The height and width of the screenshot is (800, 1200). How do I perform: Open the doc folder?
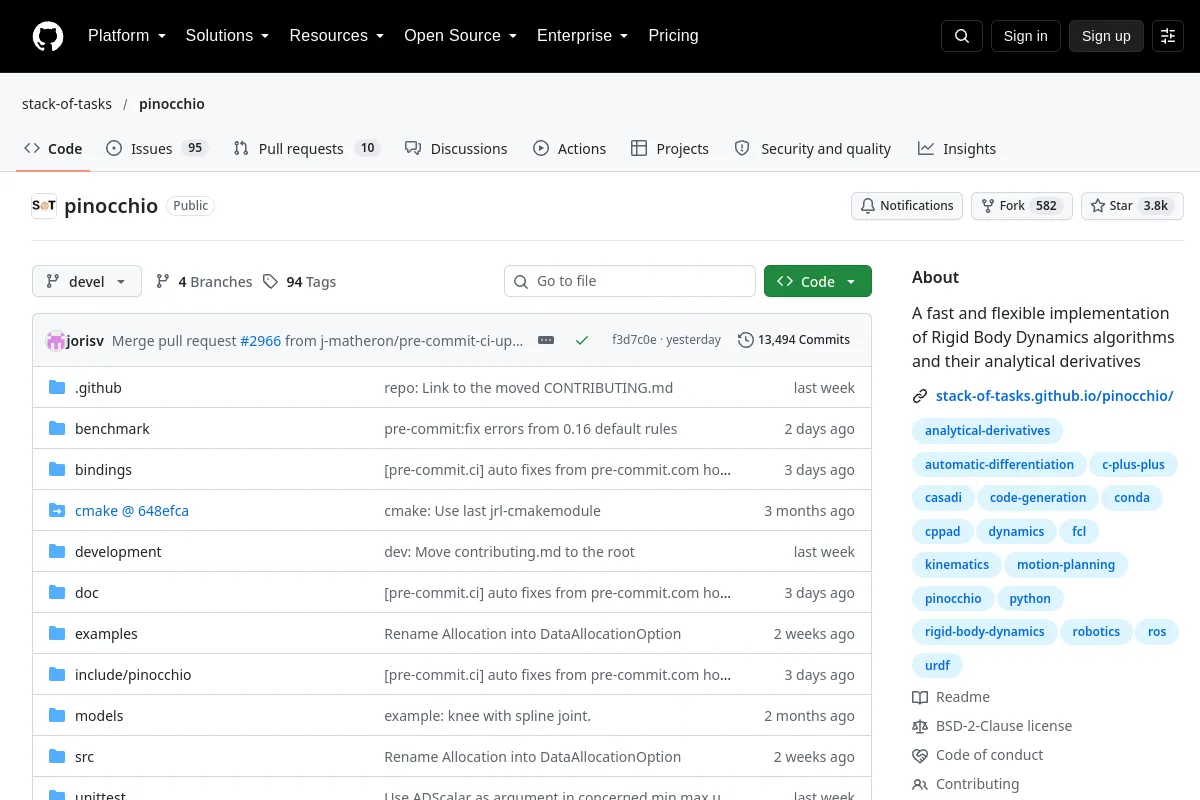tap(87, 593)
